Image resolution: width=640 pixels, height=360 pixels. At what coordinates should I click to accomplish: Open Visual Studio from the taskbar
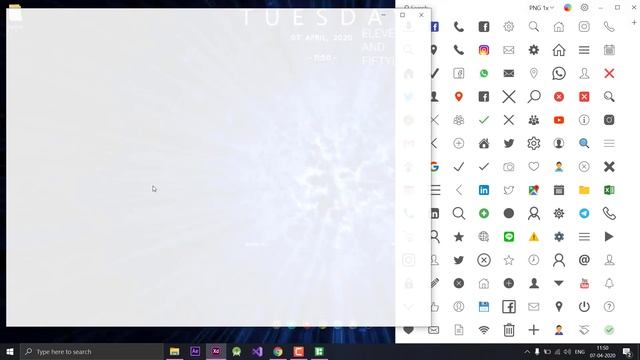257,351
